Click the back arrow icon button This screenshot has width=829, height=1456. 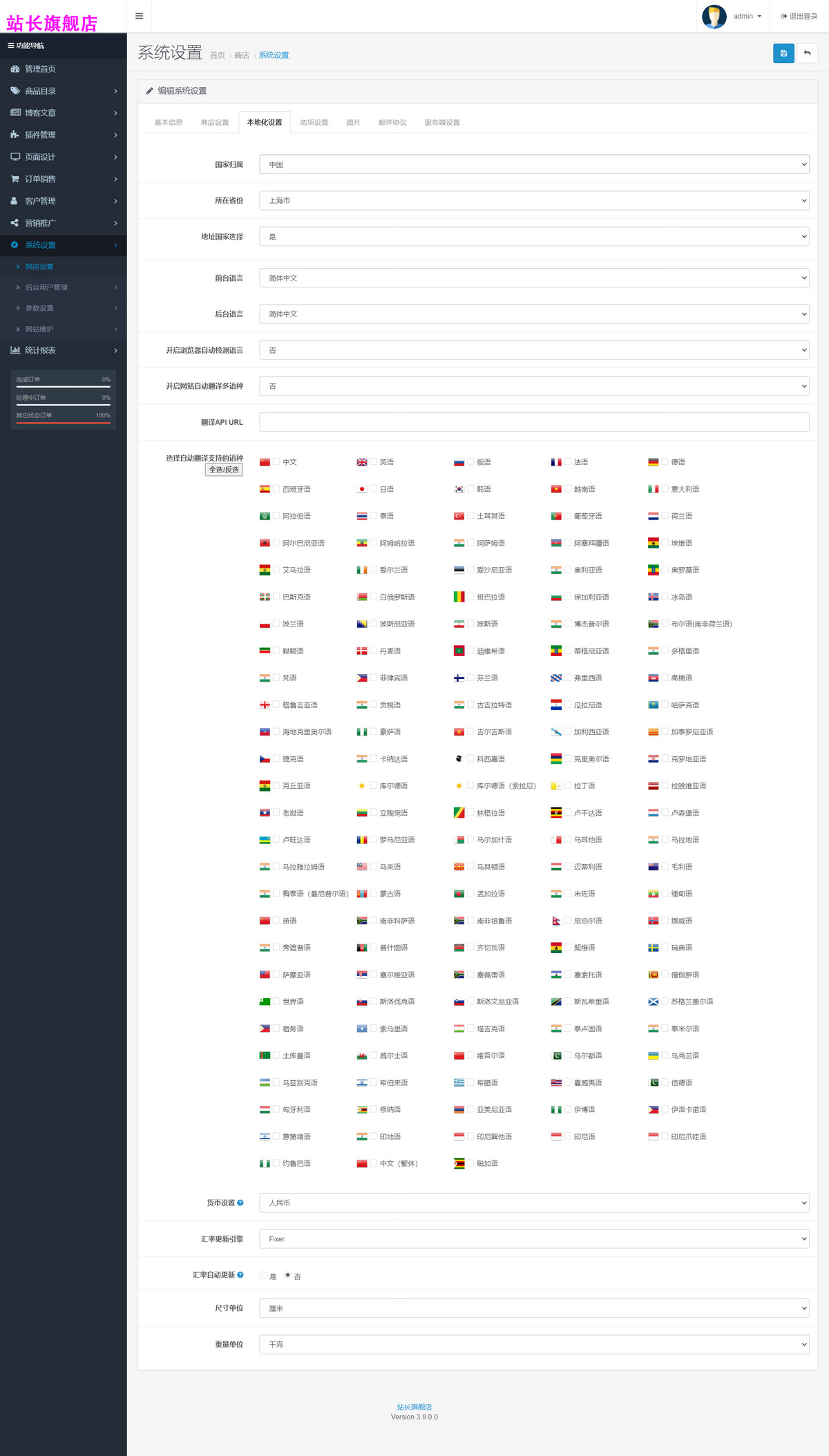807,53
